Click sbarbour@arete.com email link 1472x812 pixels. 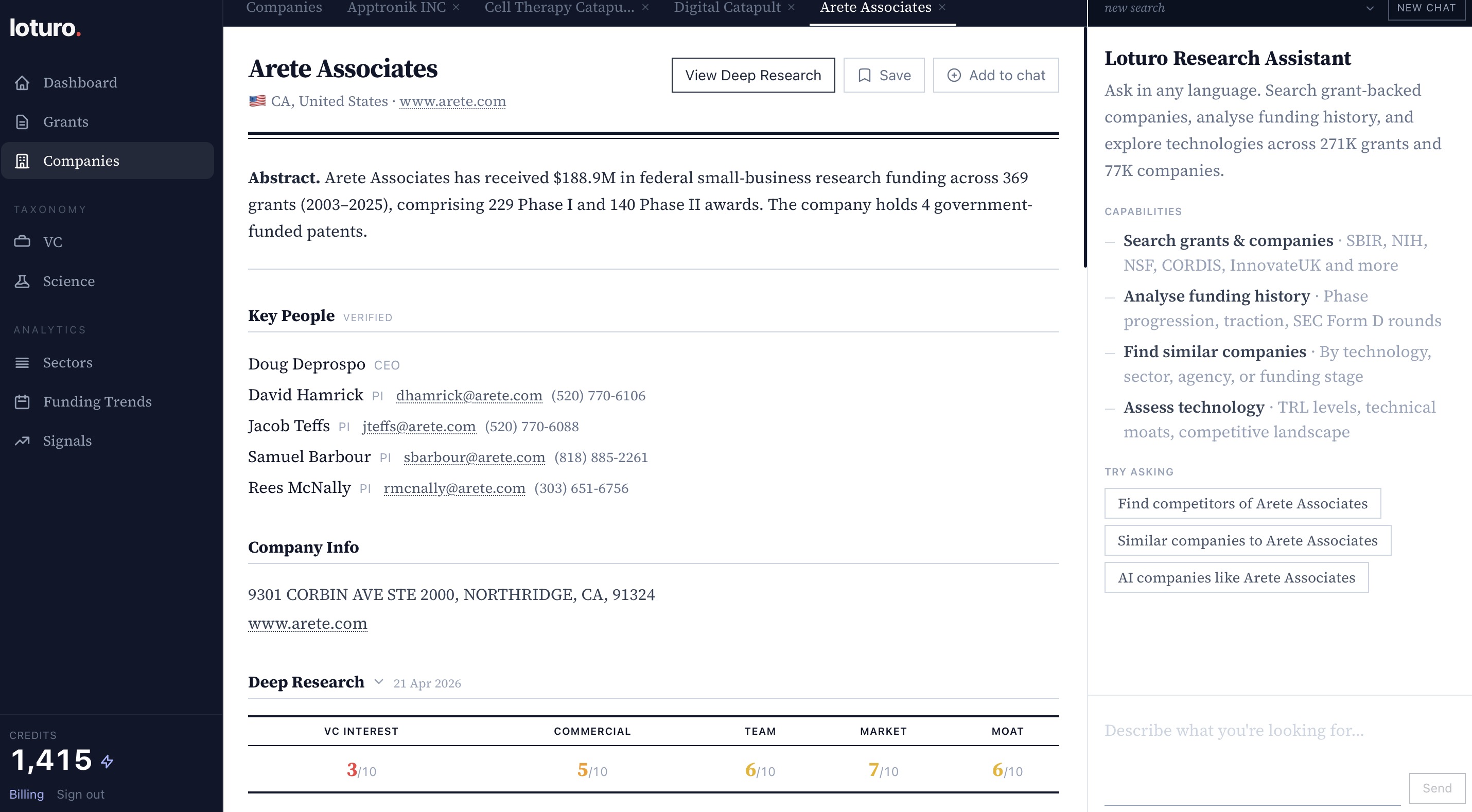[x=475, y=457]
